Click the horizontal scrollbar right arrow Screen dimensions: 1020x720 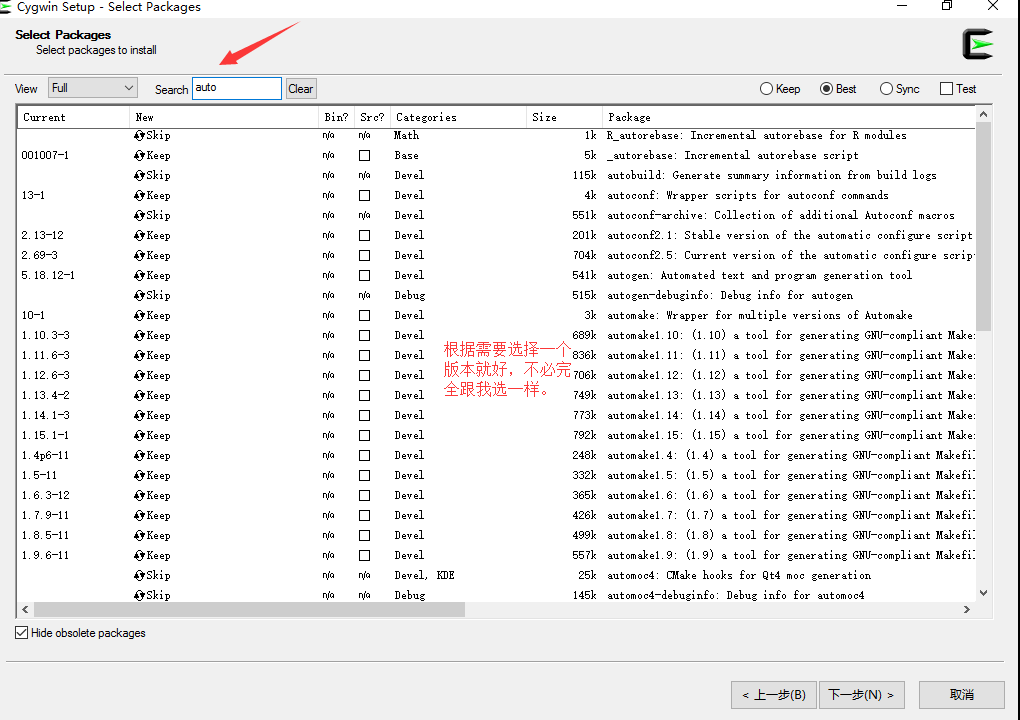pyautogui.click(x=967, y=609)
